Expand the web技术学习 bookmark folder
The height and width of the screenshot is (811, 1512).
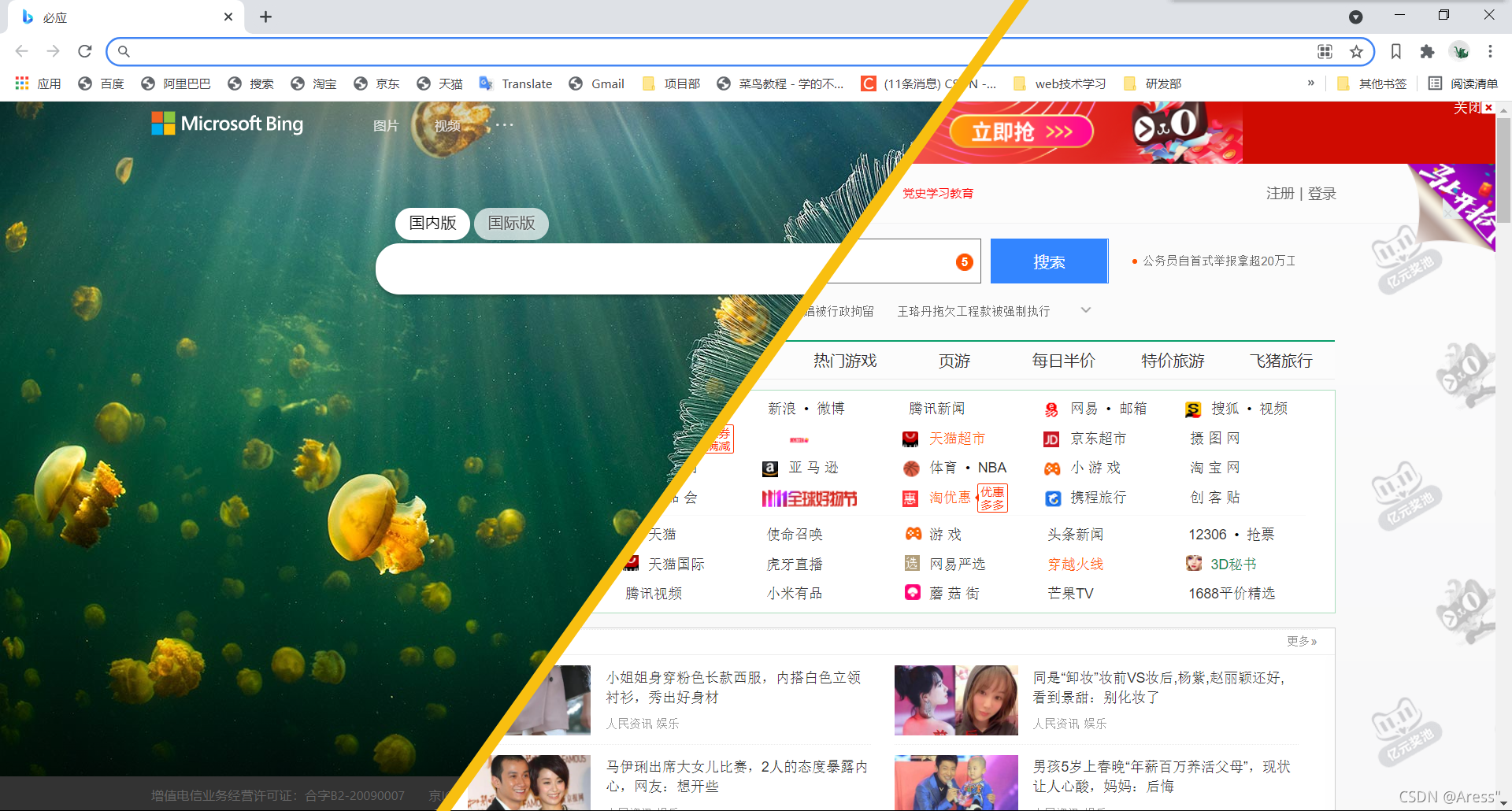click(x=1059, y=83)
